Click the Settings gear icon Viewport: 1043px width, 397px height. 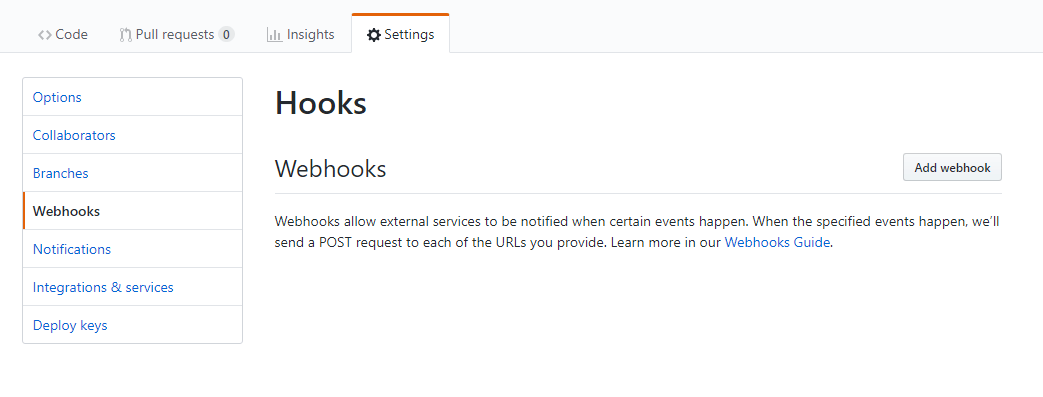(x=374, y=35)
